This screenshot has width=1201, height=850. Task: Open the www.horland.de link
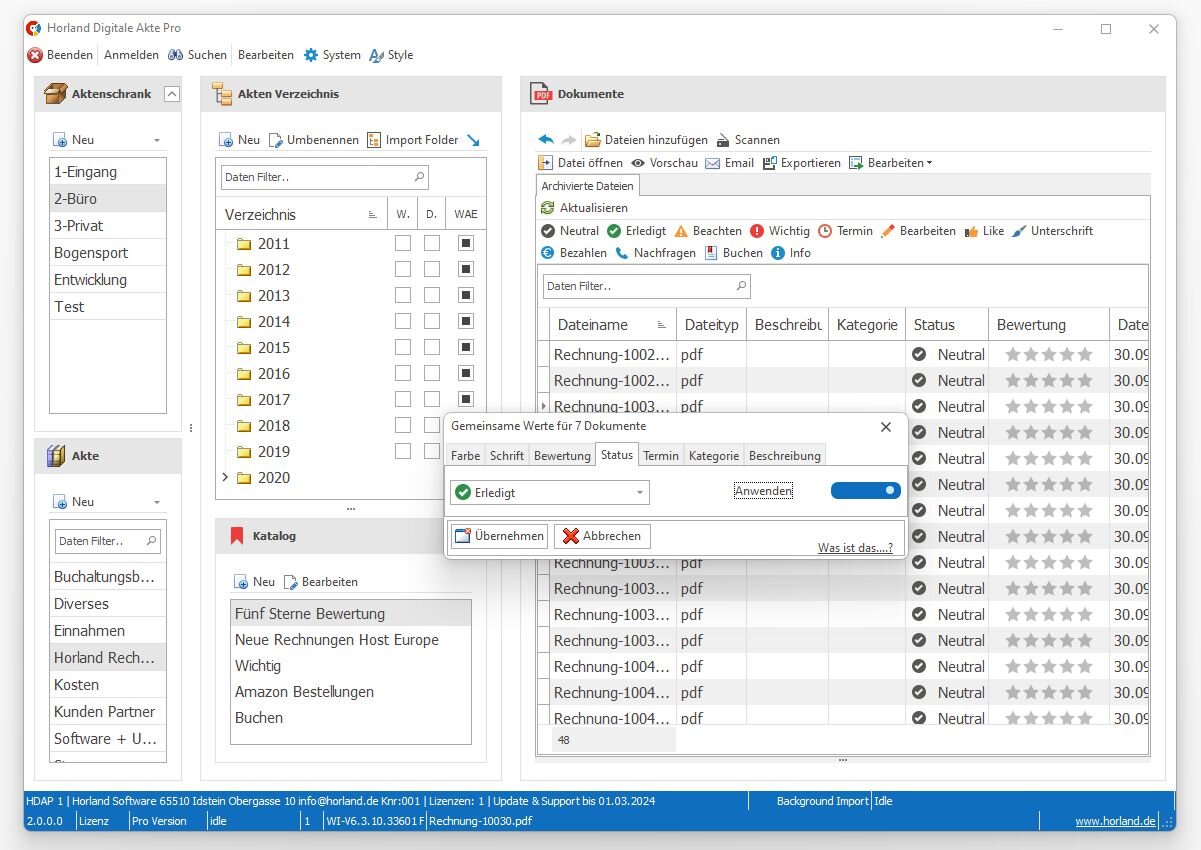1116,821
